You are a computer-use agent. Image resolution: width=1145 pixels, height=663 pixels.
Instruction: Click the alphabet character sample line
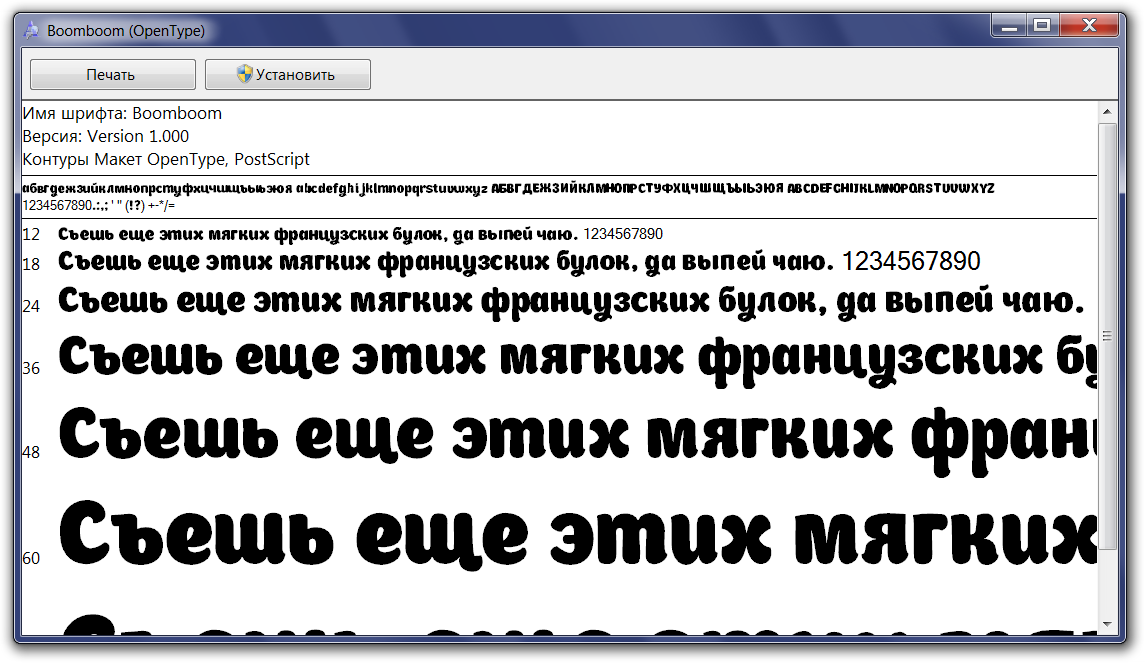[x=508, y=188]
